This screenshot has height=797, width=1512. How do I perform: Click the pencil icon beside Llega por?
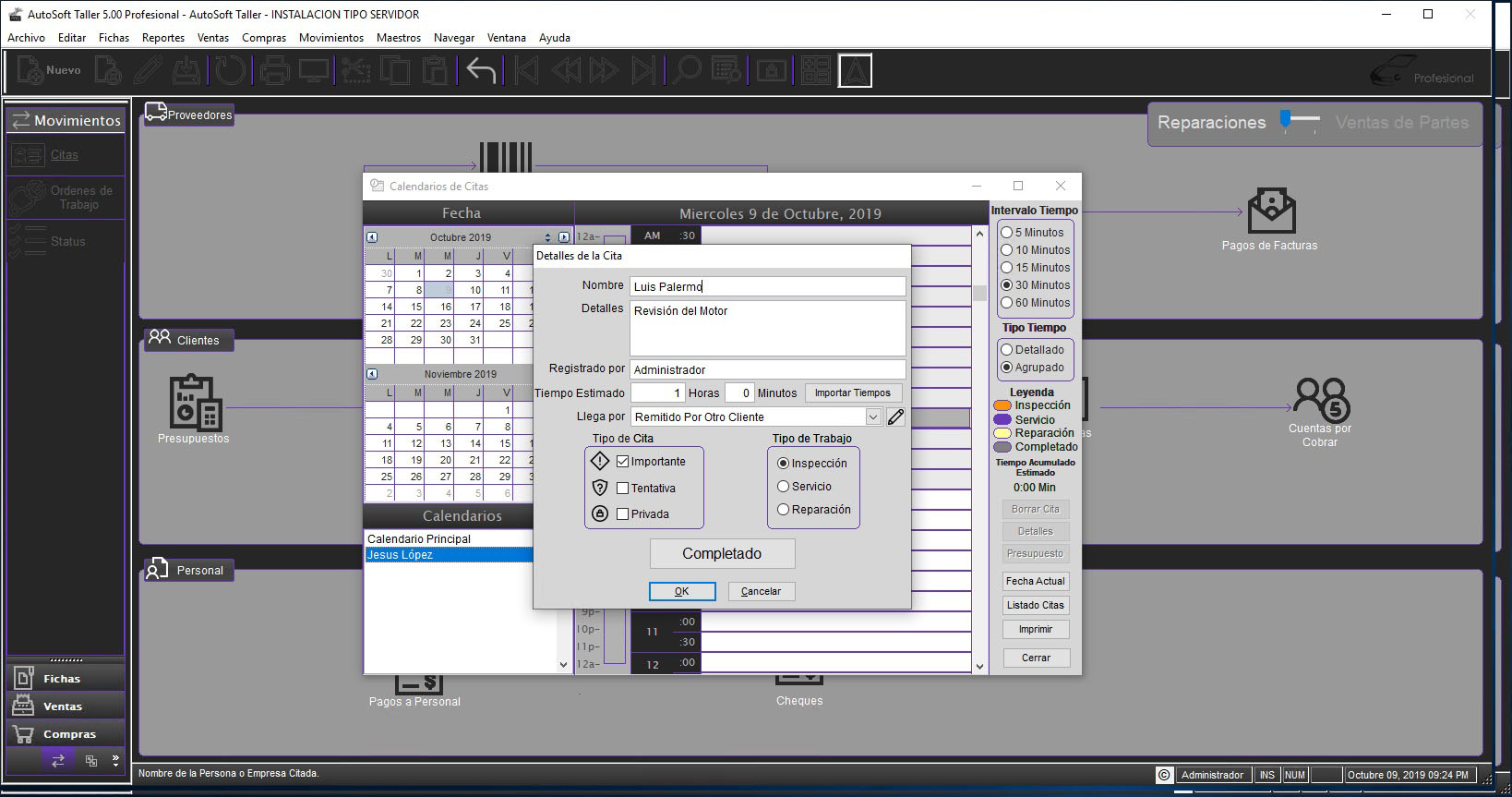click(x=895, y=417)
